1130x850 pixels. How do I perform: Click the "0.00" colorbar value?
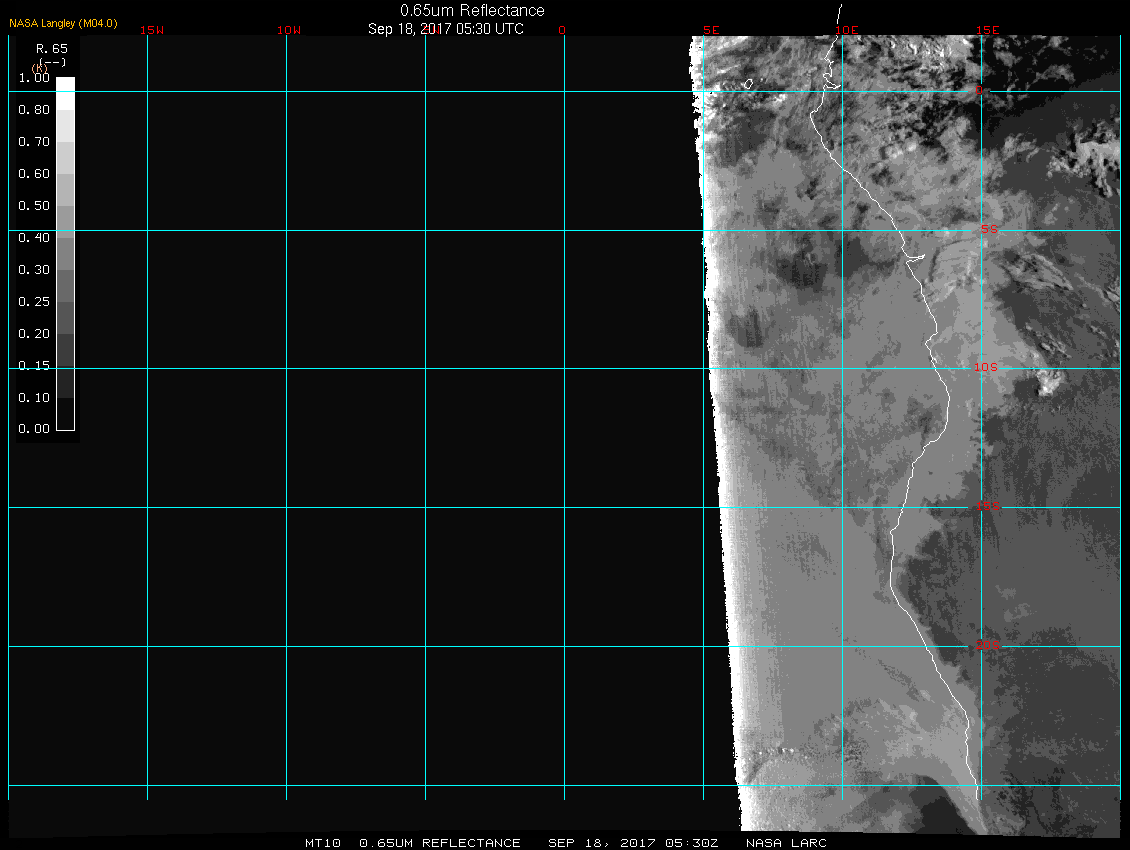coord(34,429)
